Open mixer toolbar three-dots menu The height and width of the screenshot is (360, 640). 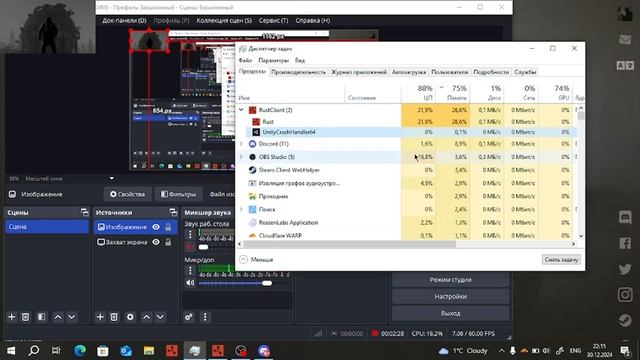click(205, 317)
